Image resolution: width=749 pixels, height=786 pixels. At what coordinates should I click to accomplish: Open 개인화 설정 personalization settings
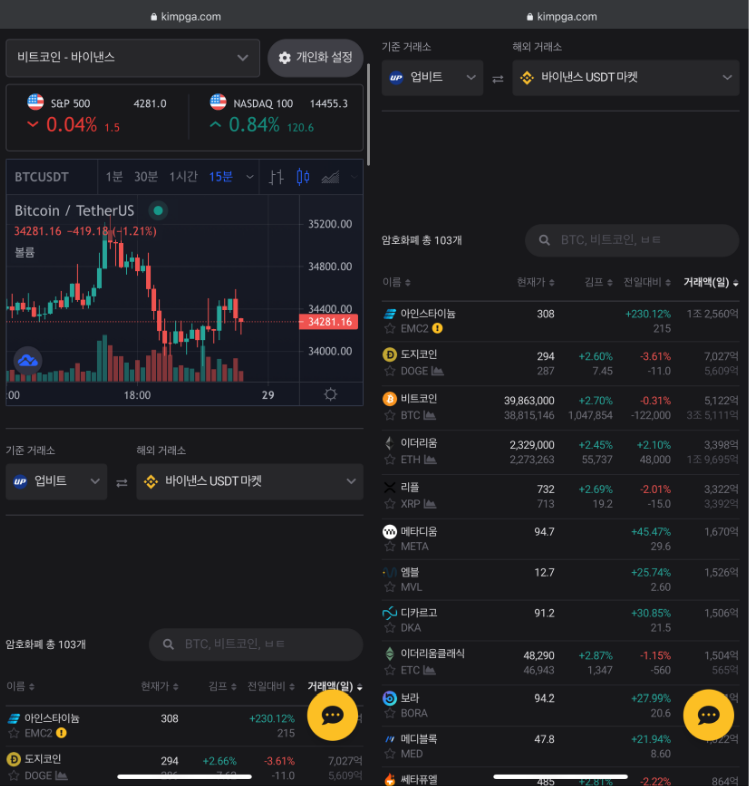click(315, 58)
